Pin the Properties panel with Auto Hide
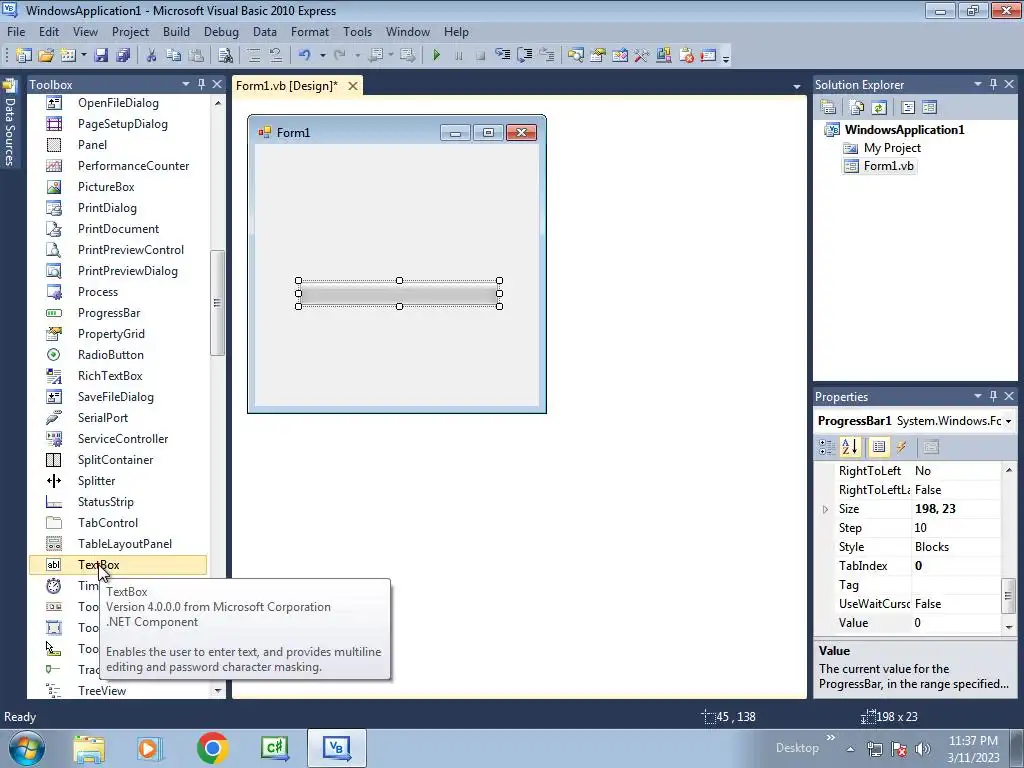 coord(993,396)
